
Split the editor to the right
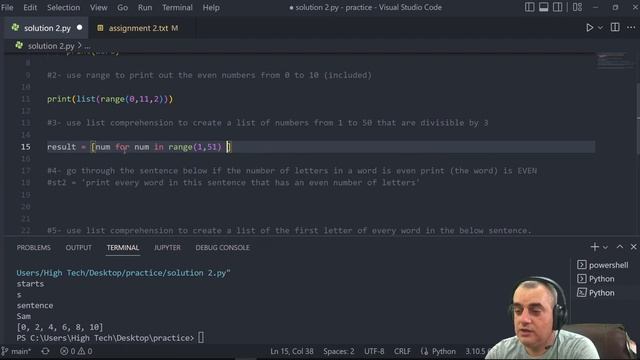pos(615,27)
